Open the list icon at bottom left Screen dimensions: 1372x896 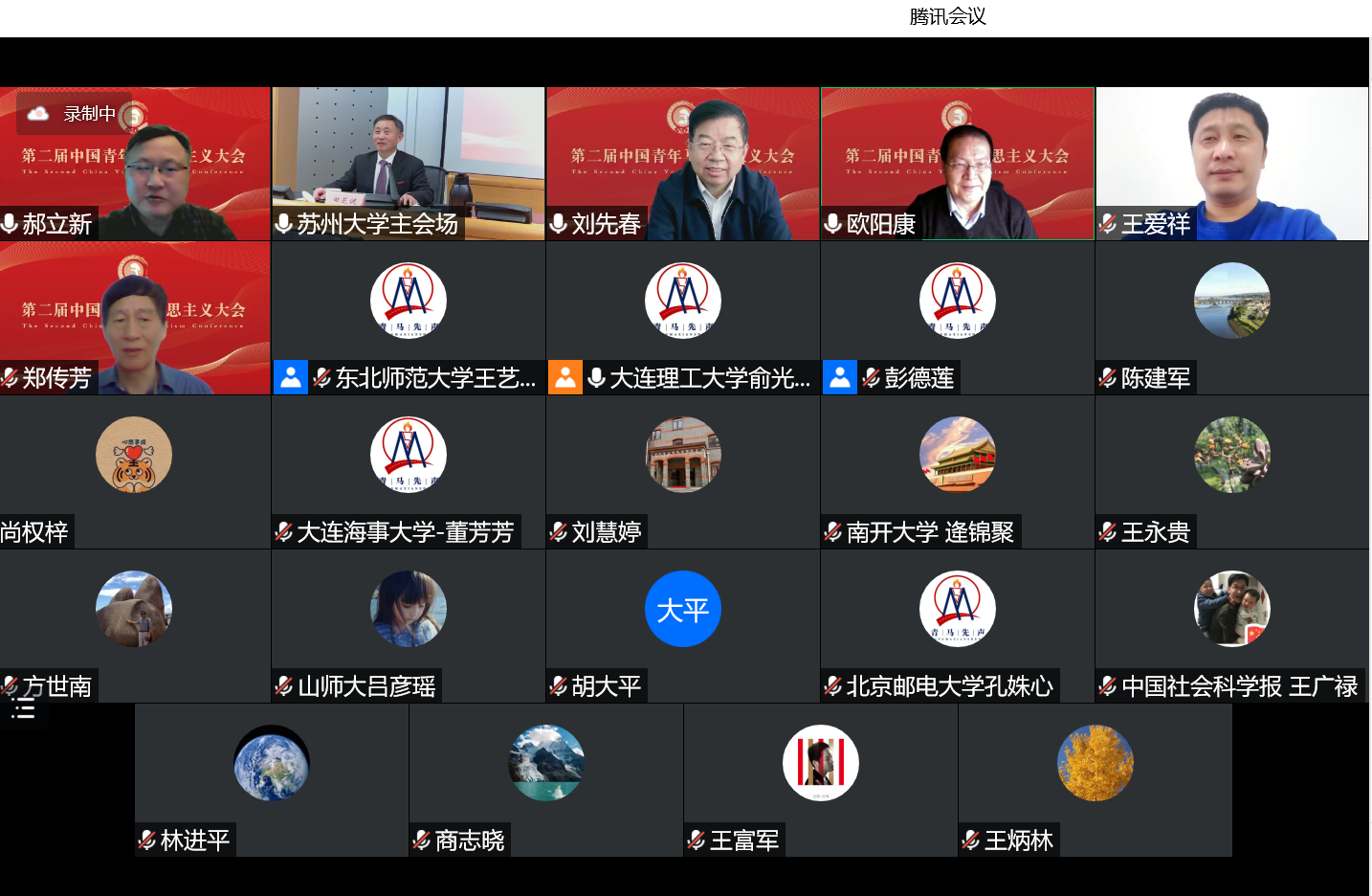pos(23,708)
